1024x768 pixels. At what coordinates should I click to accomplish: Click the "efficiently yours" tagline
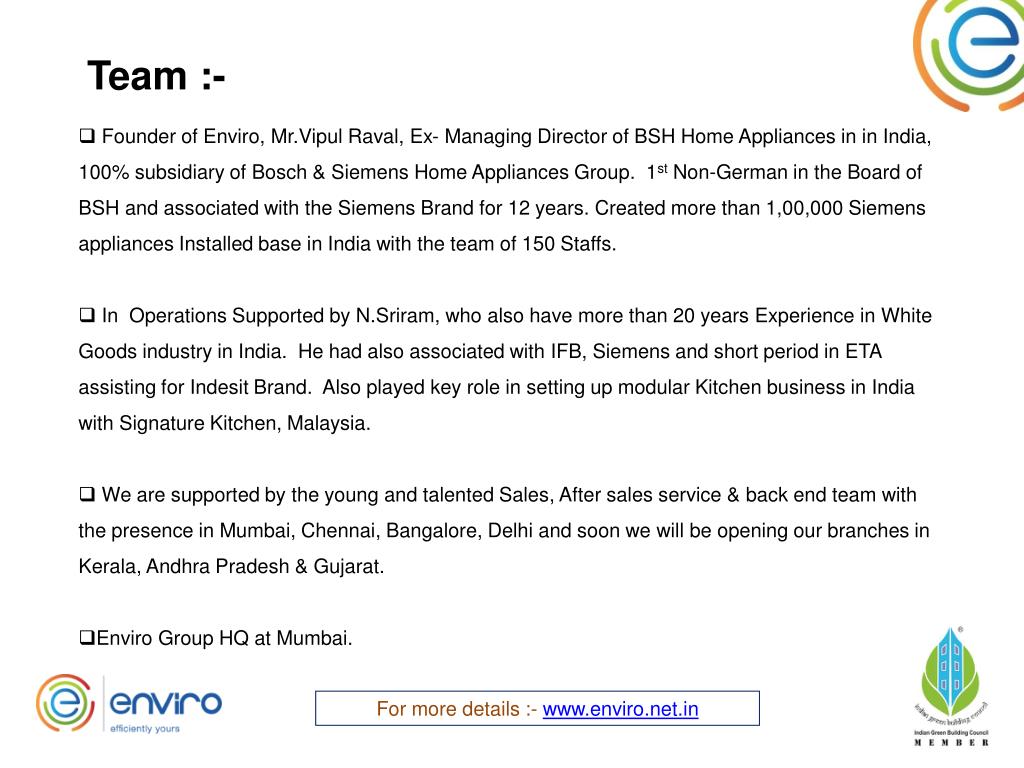145,729
